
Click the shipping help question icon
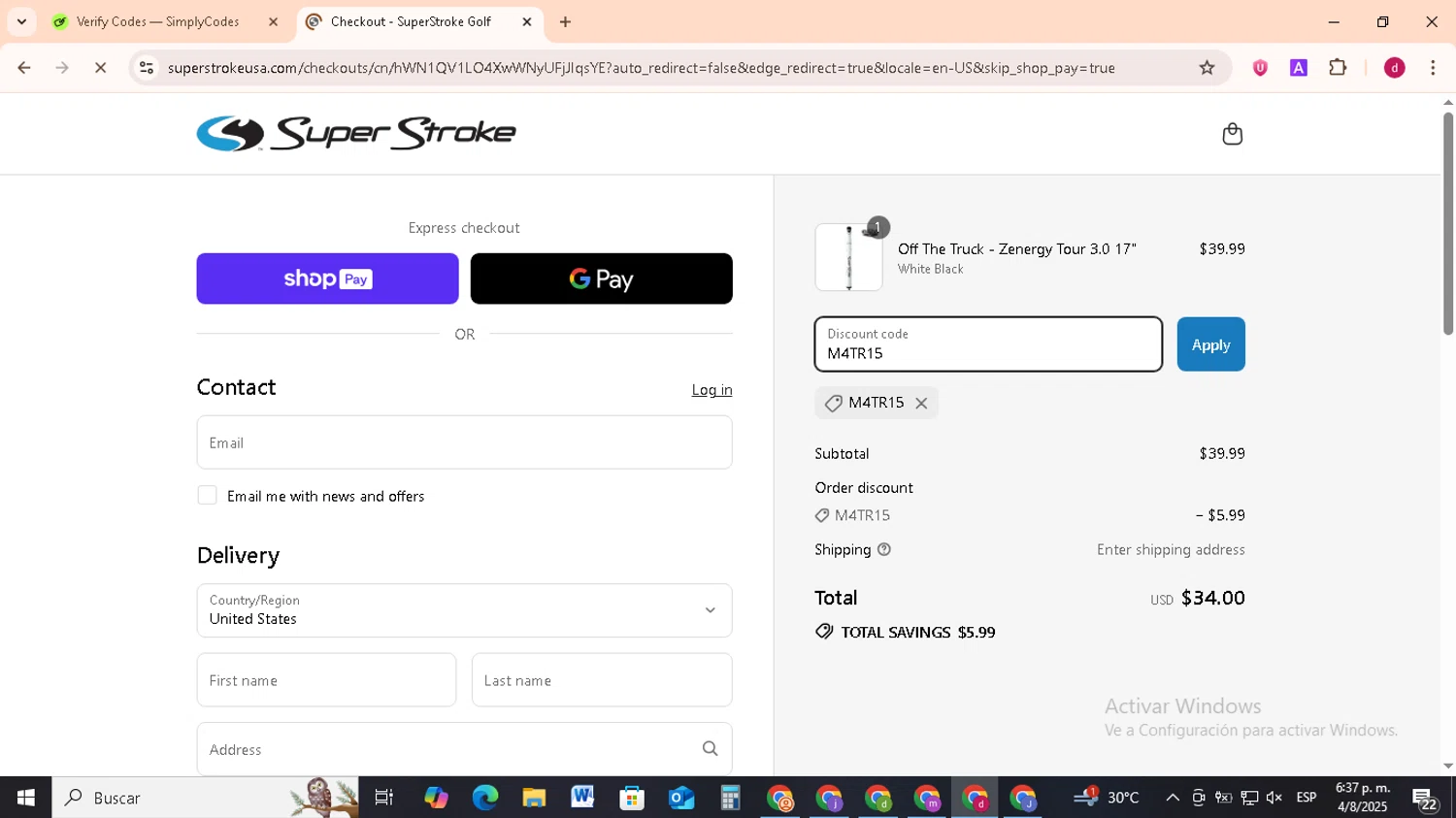pos(883,549)
